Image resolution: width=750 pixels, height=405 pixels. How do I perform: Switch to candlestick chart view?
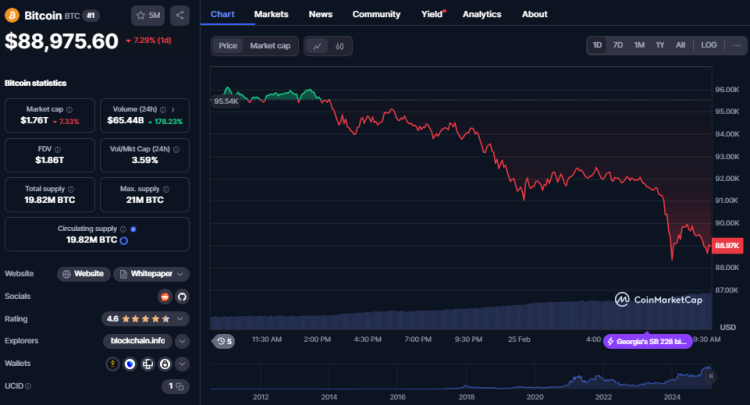click(340, 46)
